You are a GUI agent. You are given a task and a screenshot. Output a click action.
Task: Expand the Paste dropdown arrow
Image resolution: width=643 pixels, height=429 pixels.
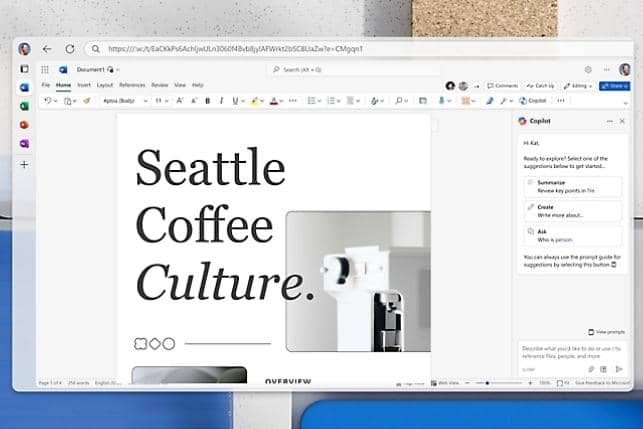click(75, 101)
